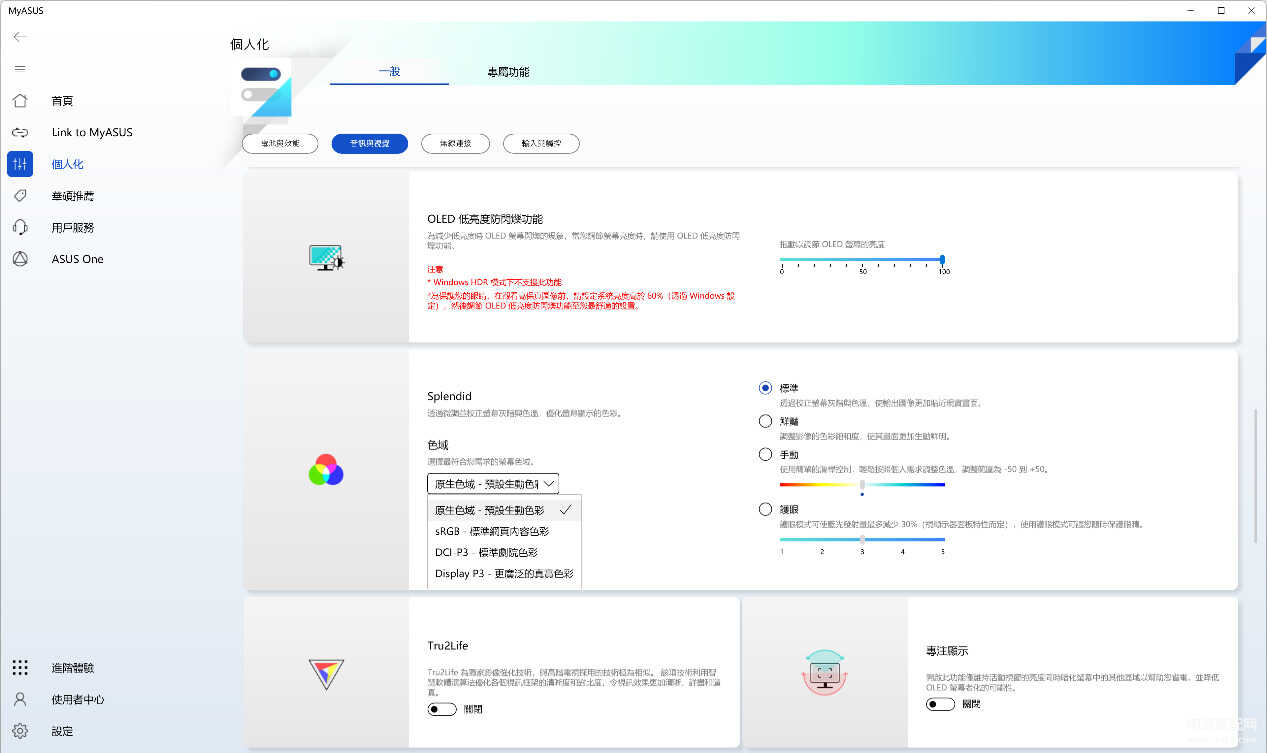Select the 護眼 eye-care radio button
Viewport: 1267px width, 753px height.
tap(766, 509)
